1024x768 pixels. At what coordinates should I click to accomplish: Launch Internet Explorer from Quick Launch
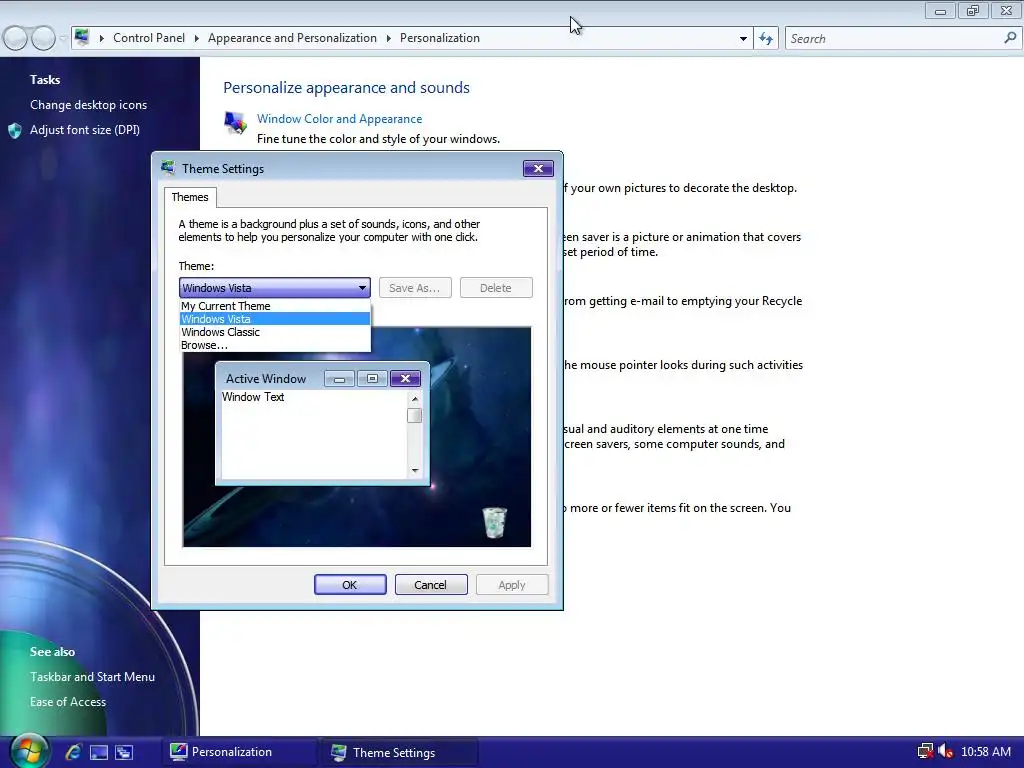point(73,752)
